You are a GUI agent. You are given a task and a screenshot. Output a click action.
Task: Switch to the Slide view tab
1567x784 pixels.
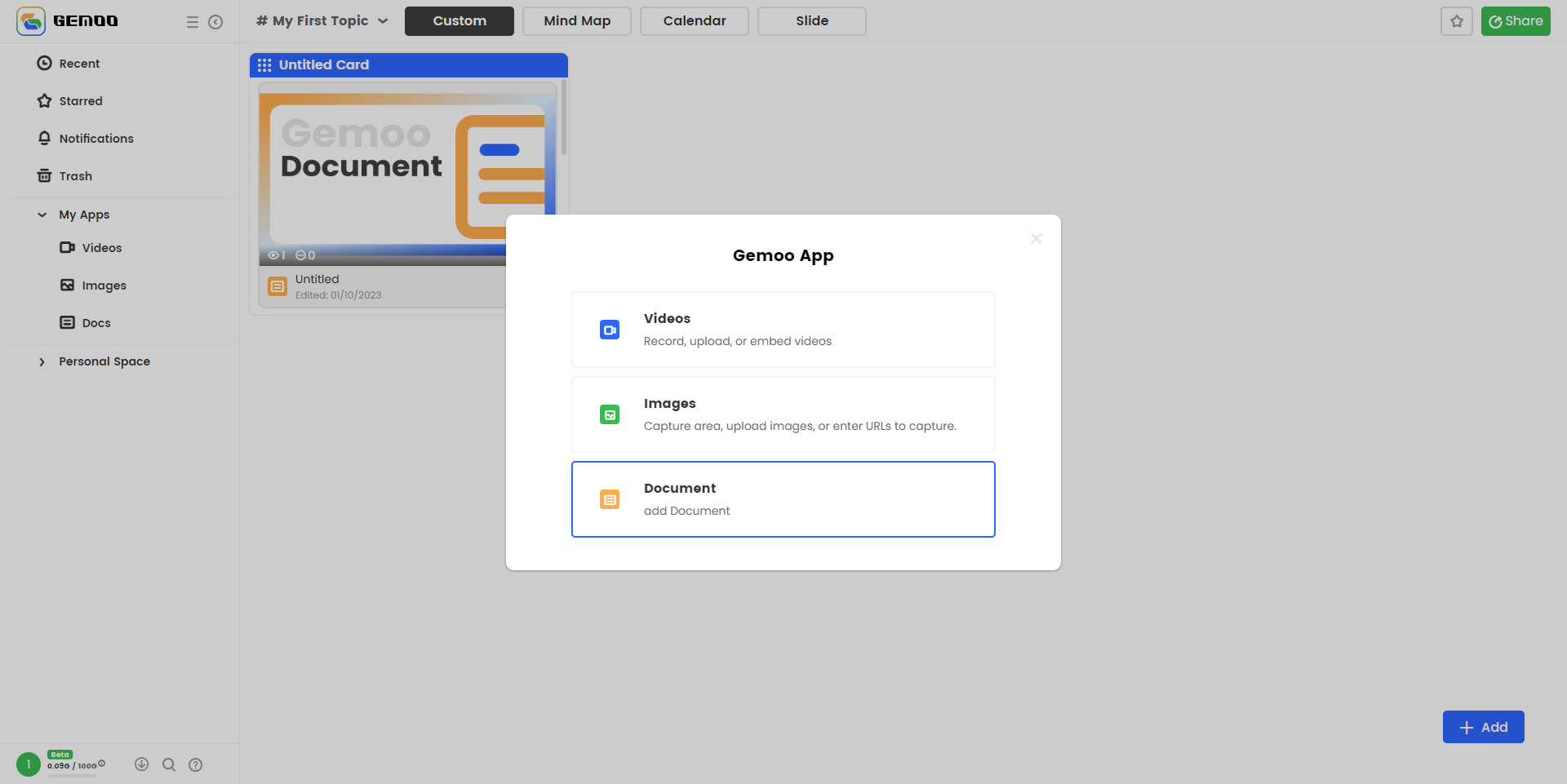pyautogui.click(x=812, y=21)
